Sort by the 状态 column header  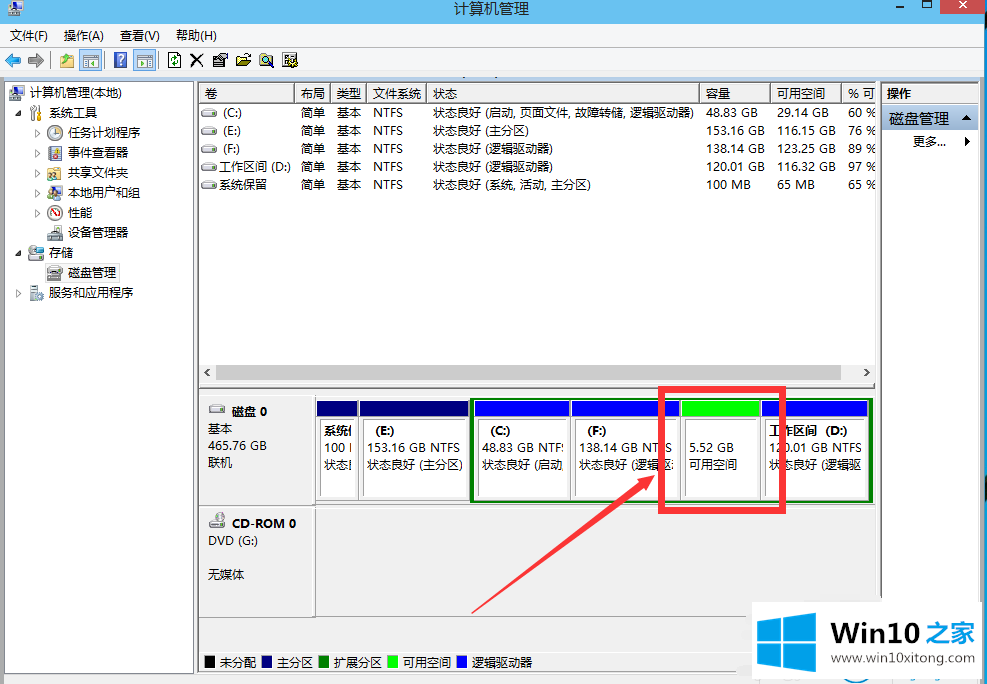click(x=563, y=94)
